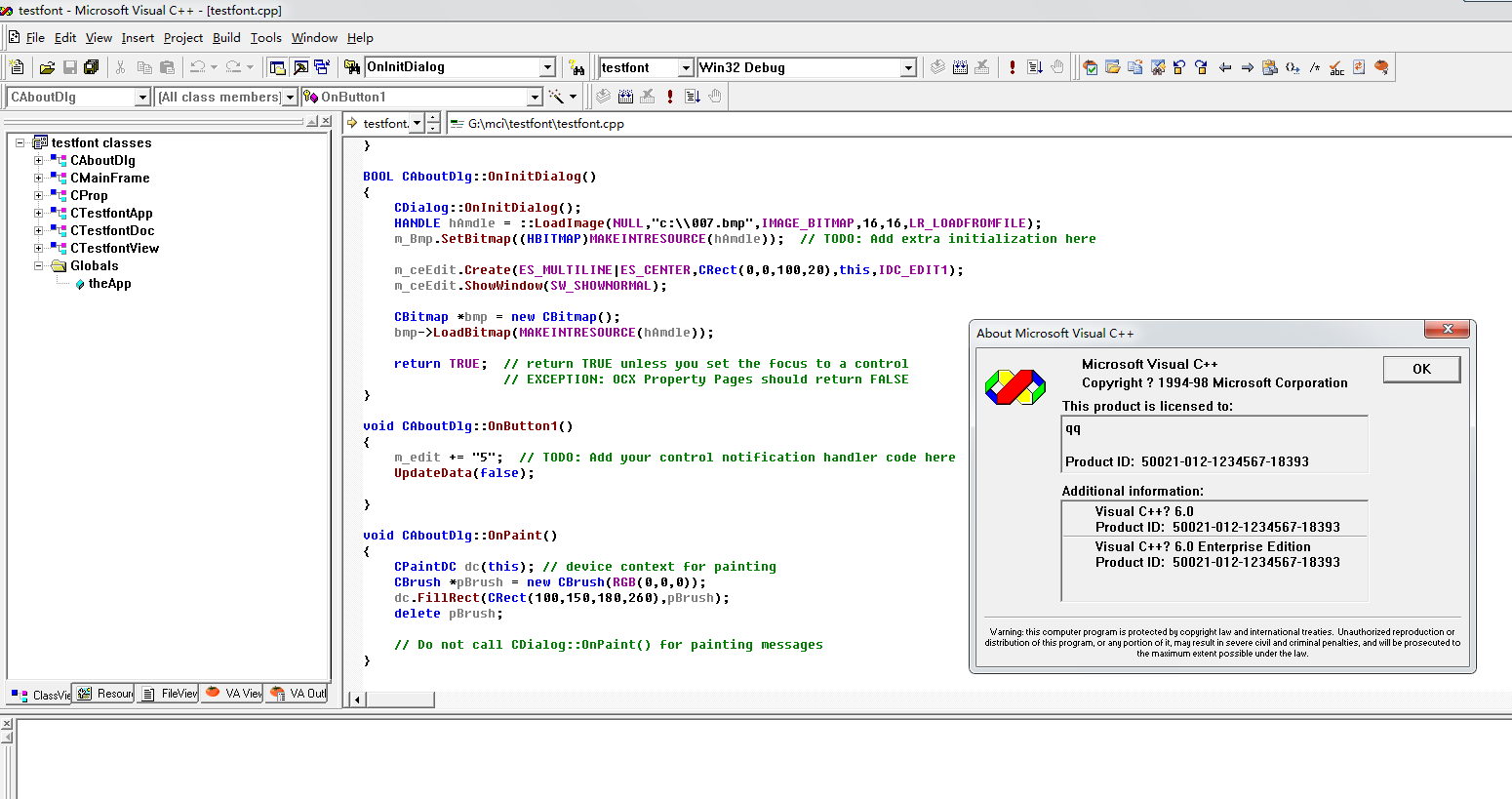Click the Visual Assist tomato options icon at toolbar end
Viewport: 1512px width, 799px height.
coord(1382,67)
